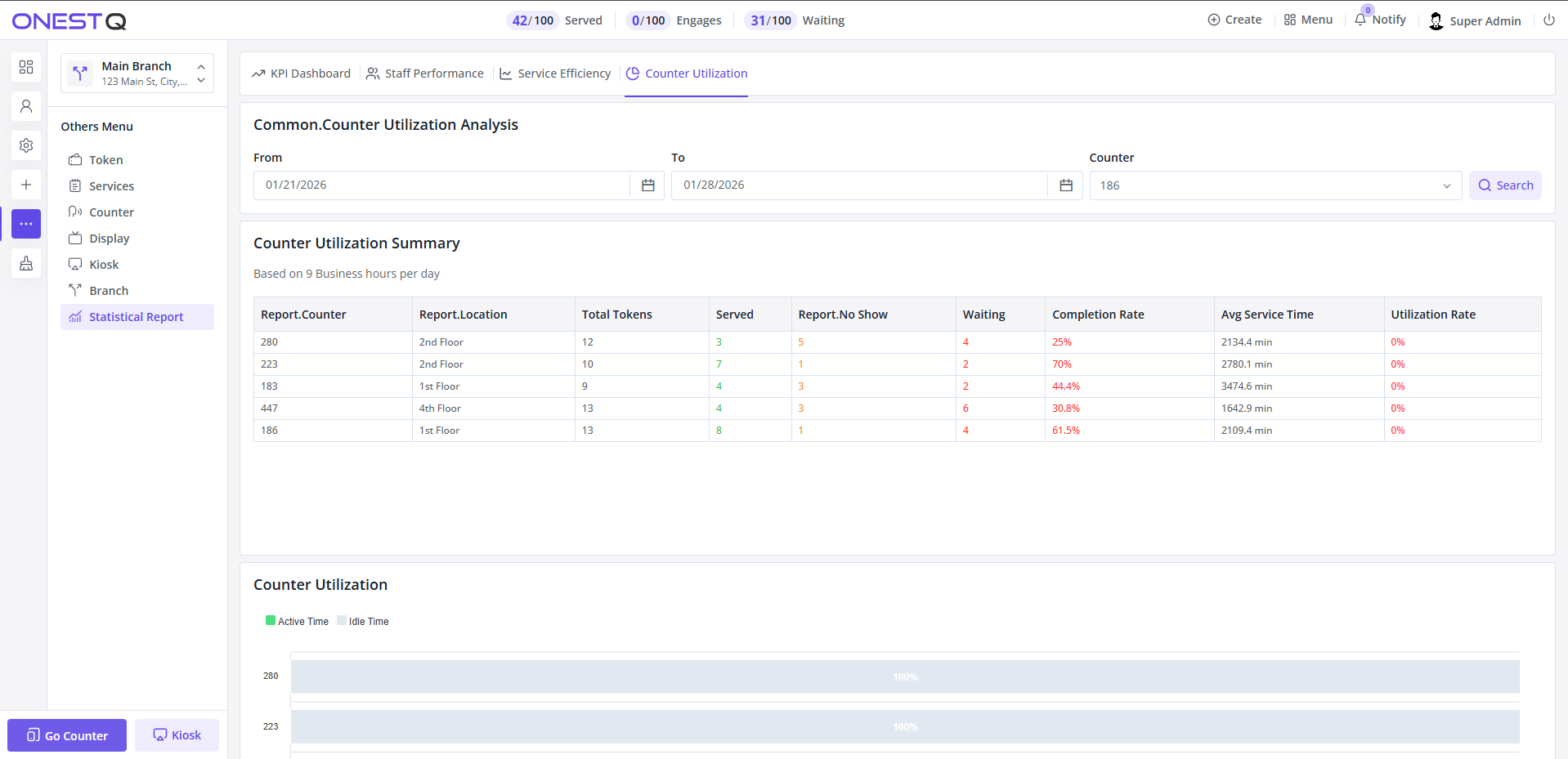
Task: Click the 42/100 Served badge
Action: 532,20
